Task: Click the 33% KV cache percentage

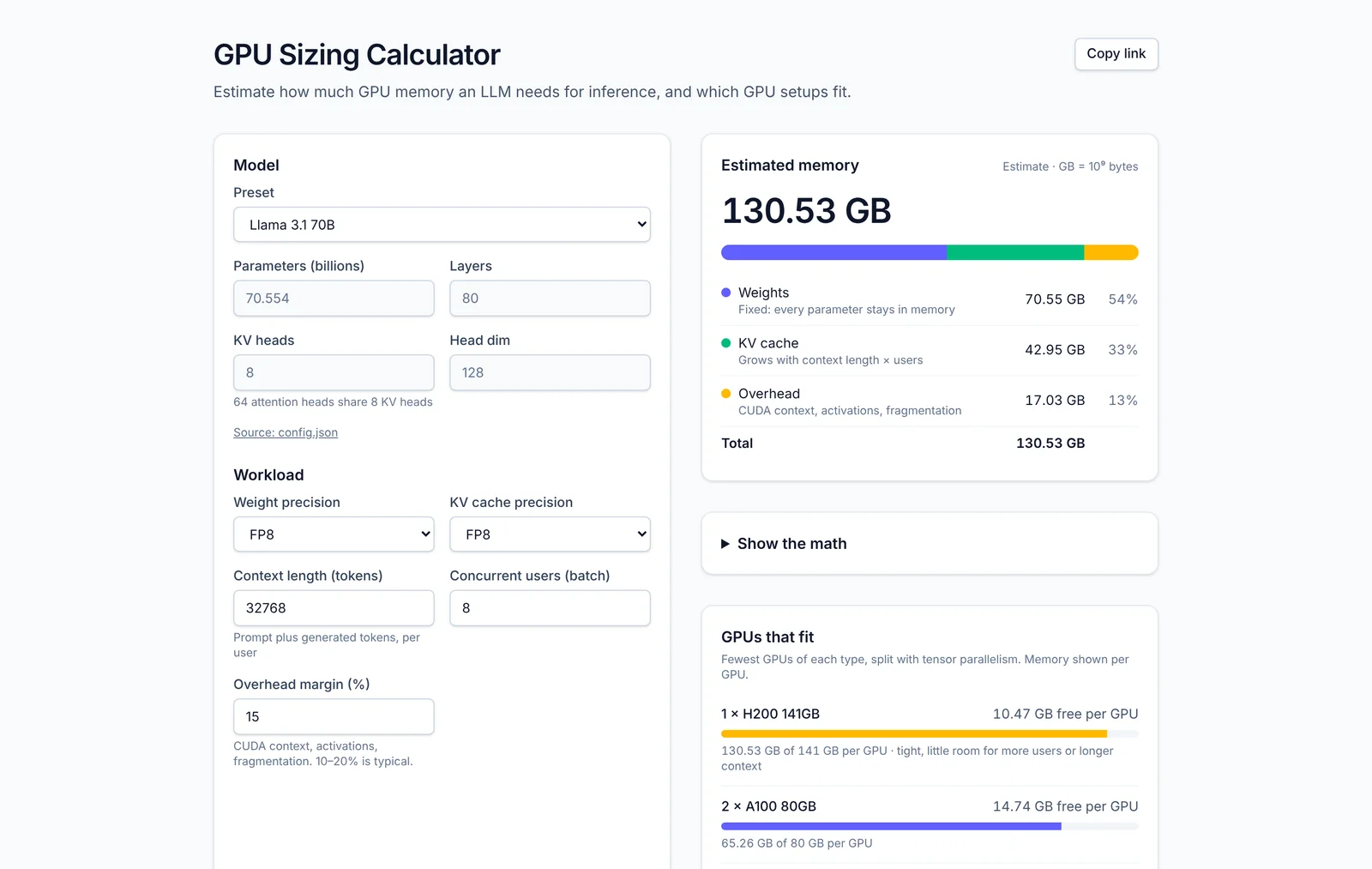Action: (1123, 350)
